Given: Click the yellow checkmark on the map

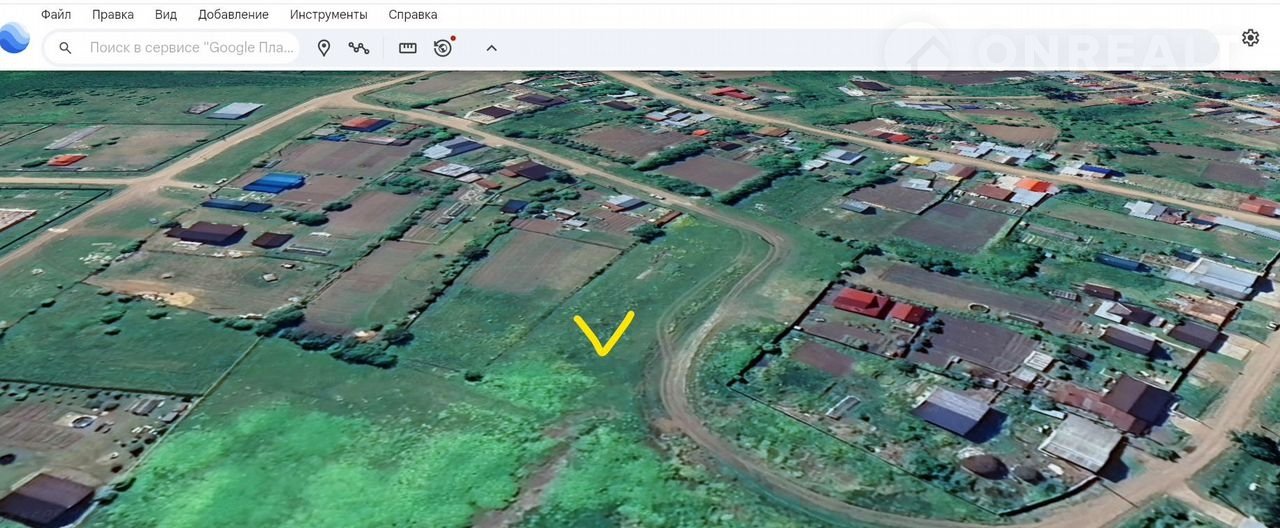Looking at the screenshot, I should 603,334.
